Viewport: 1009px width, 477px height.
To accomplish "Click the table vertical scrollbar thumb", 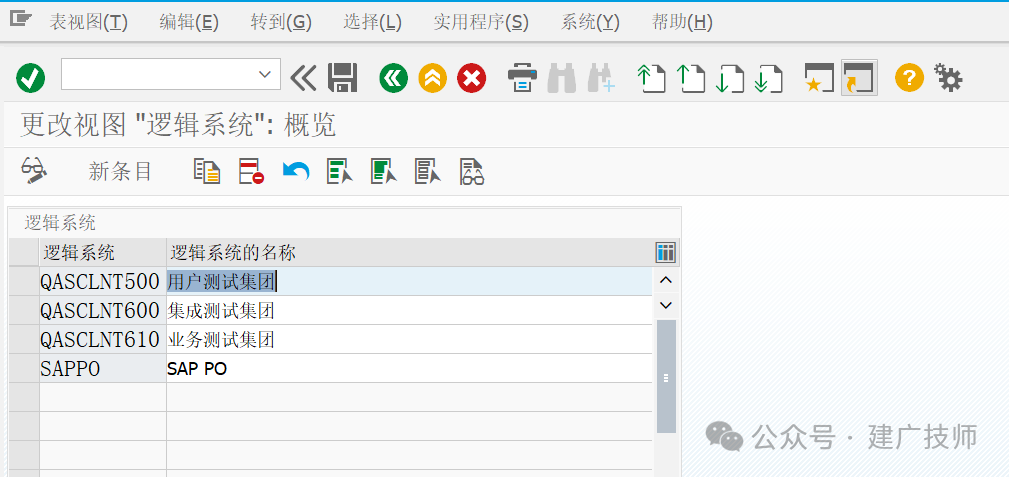I will point(666,377).
